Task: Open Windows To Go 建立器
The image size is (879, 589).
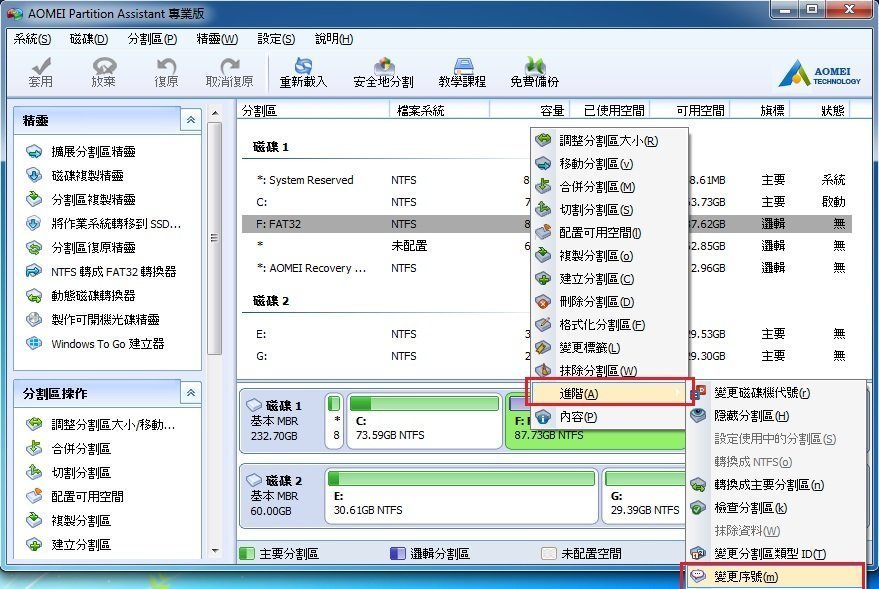Action: pos(95,344)
